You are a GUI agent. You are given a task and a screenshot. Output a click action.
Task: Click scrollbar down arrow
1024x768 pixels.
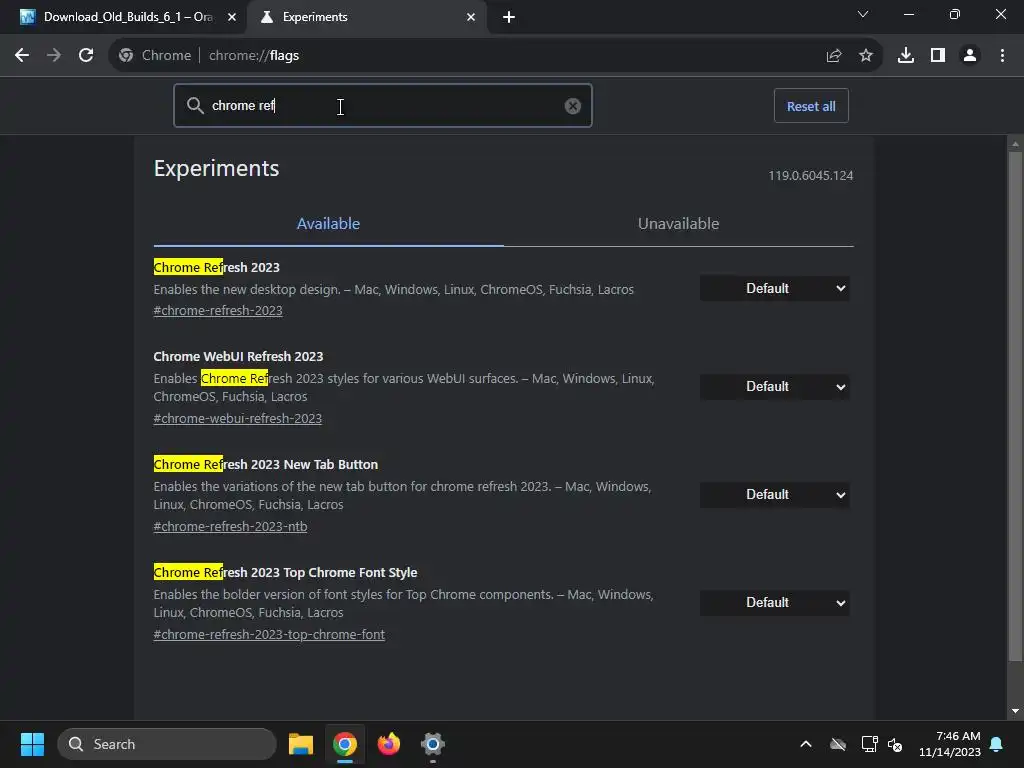tap(1015, 711)
